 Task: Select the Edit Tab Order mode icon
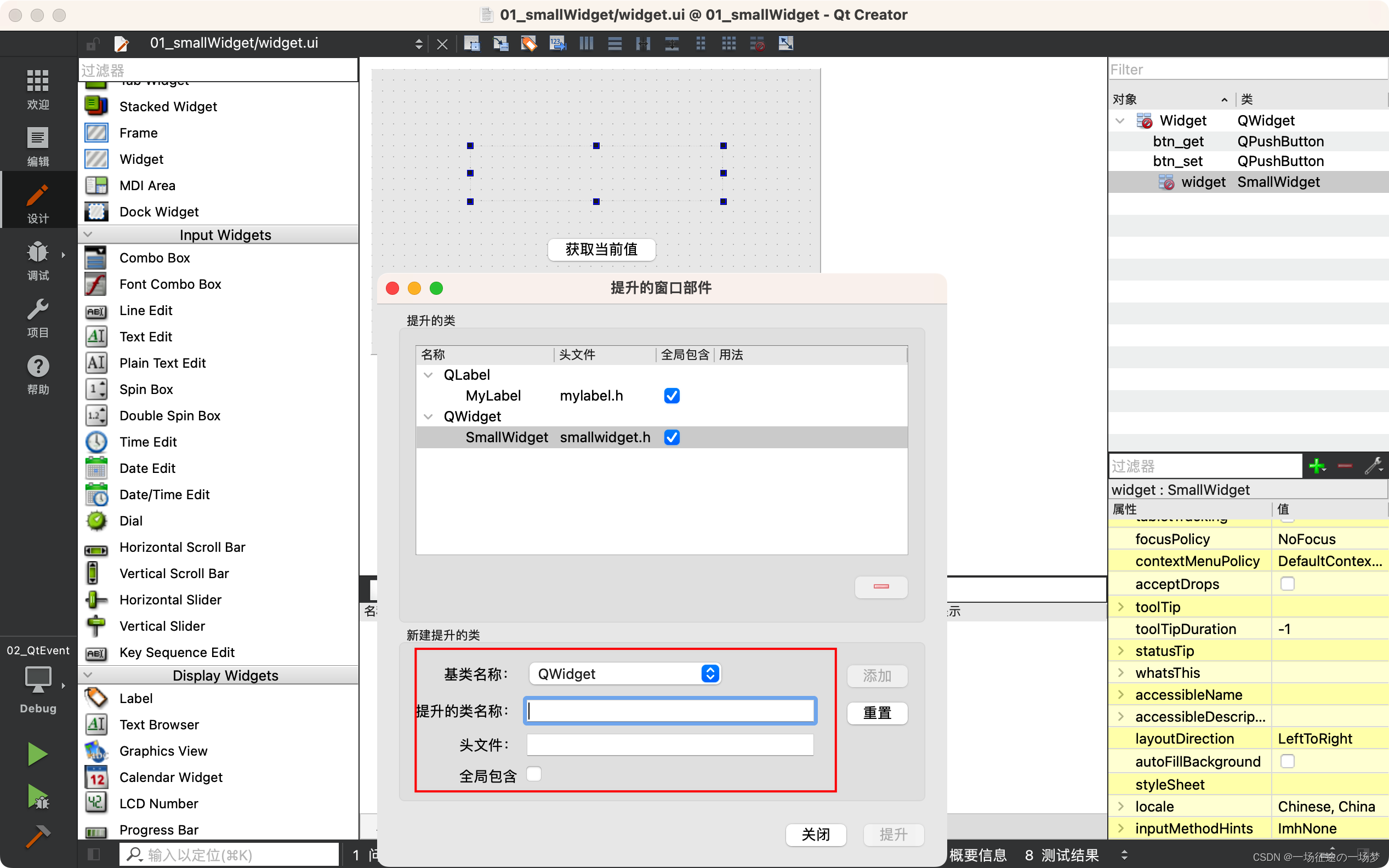tap(556, 43)
